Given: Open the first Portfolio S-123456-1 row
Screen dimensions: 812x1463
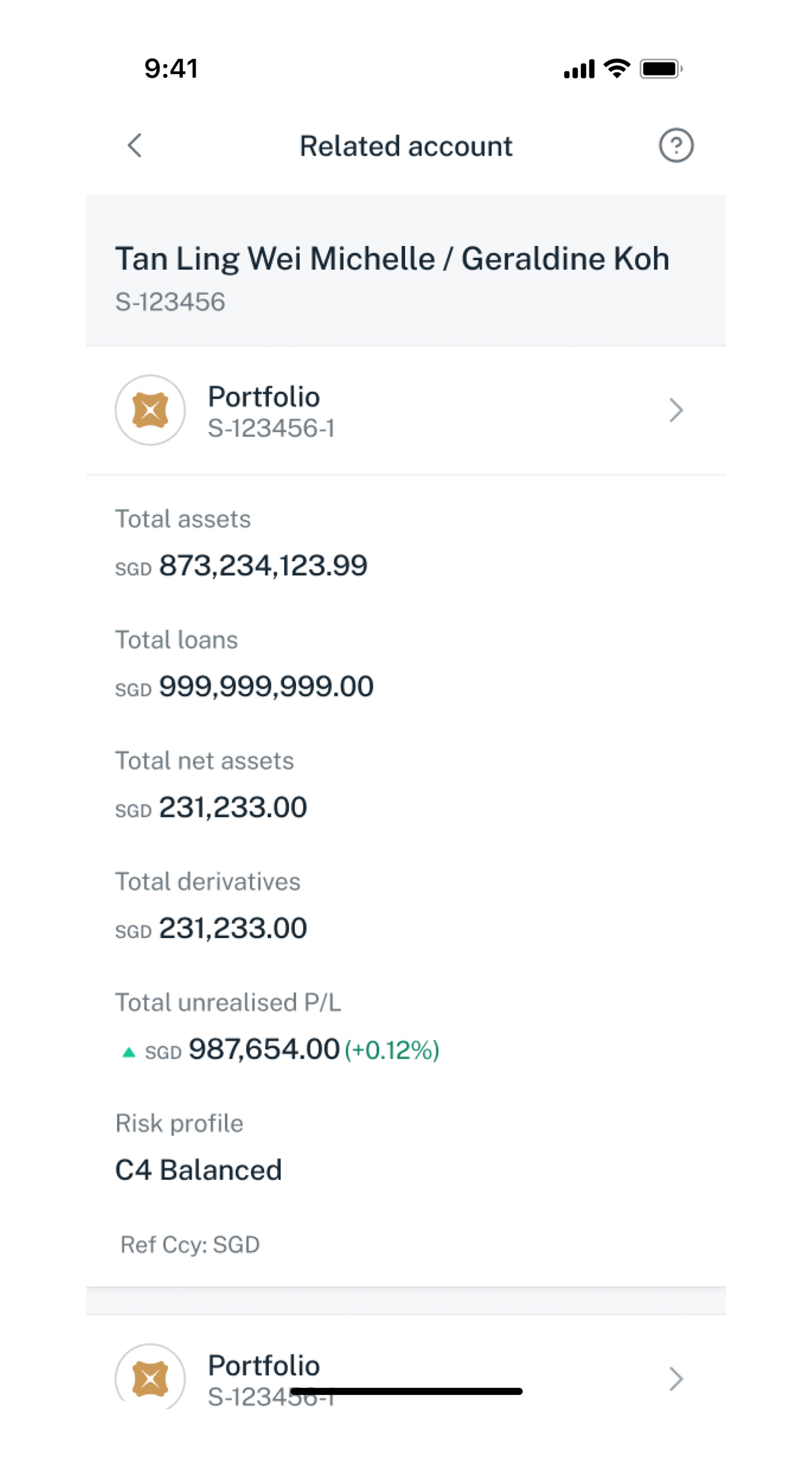Looking at the screenshot, I should pyautogui.click(x=406, y=410).
